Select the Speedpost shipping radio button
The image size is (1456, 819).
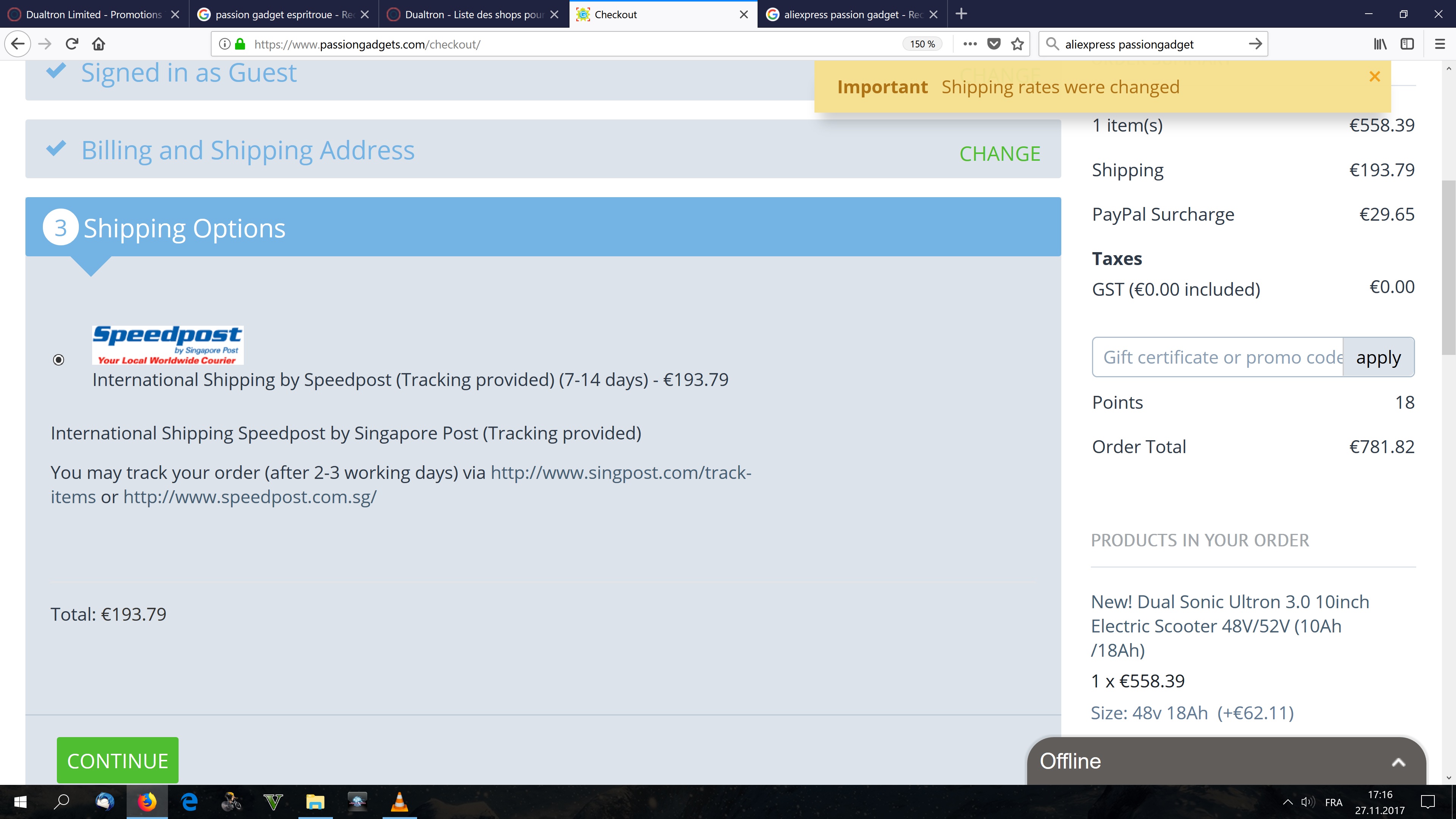tap(58, 359)
